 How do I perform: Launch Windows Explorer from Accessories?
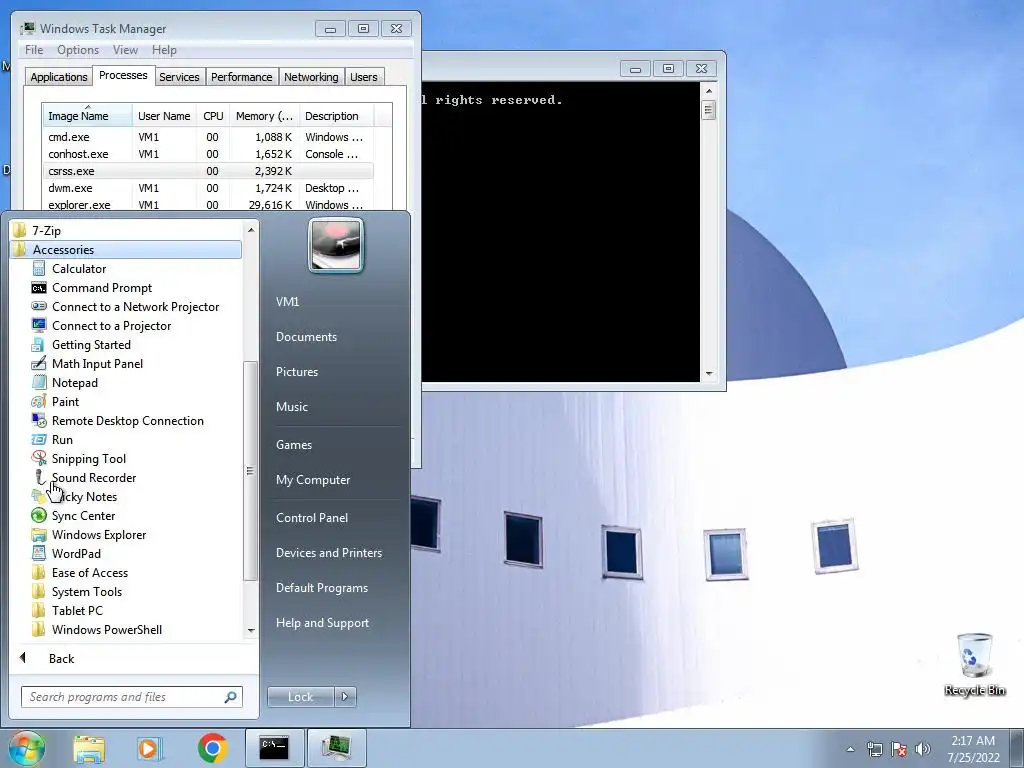pos(99,534)
